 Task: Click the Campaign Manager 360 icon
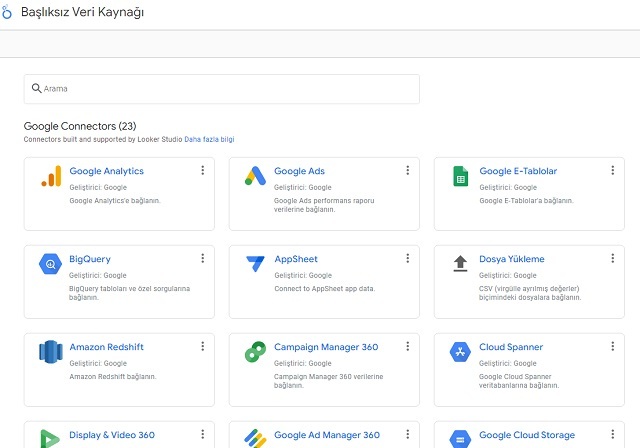click(x=256, y=352)
